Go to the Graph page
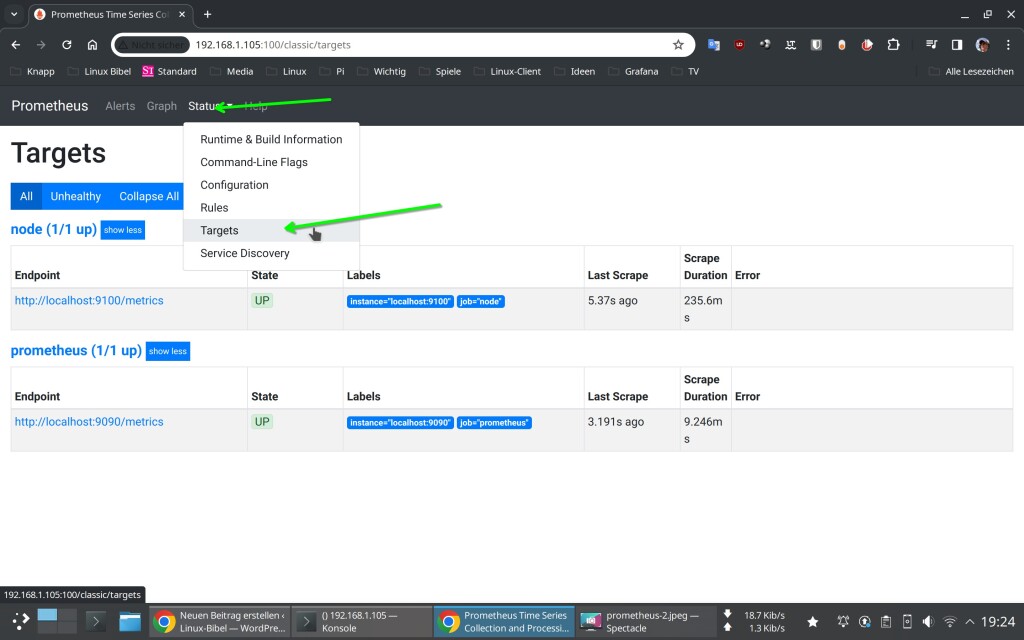 161,106
